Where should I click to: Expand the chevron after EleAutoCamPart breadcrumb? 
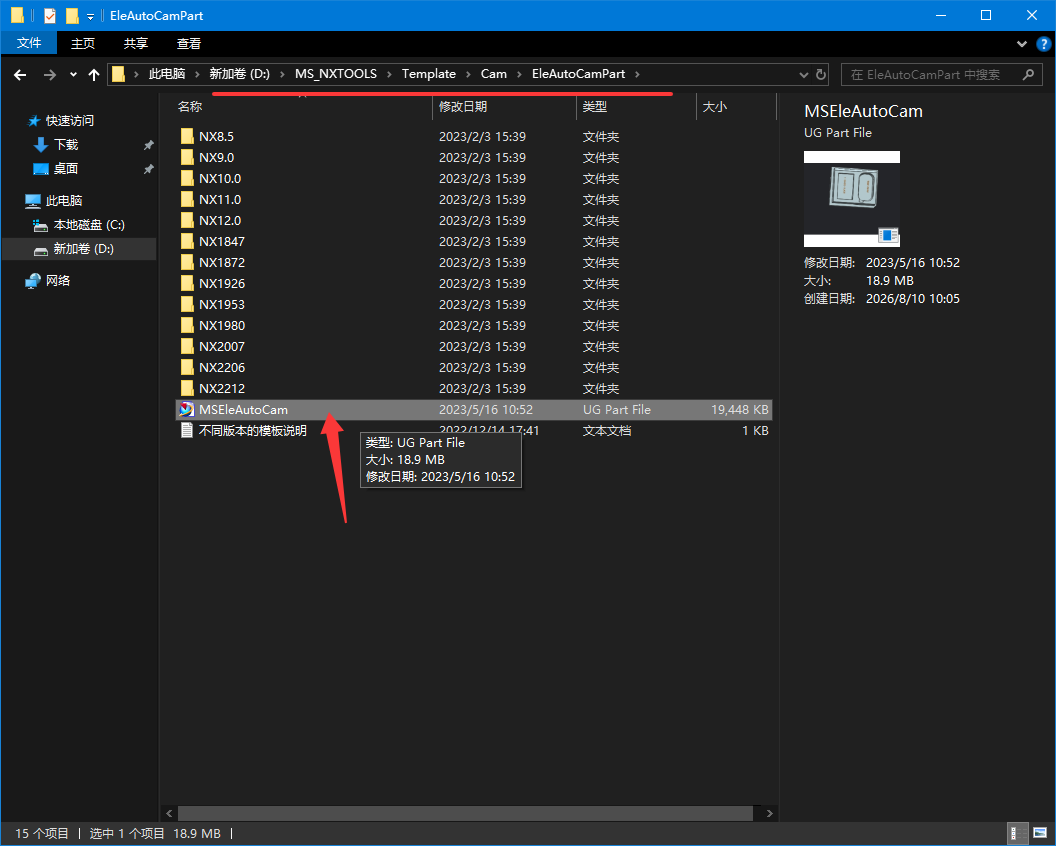(x=637, y=74)
